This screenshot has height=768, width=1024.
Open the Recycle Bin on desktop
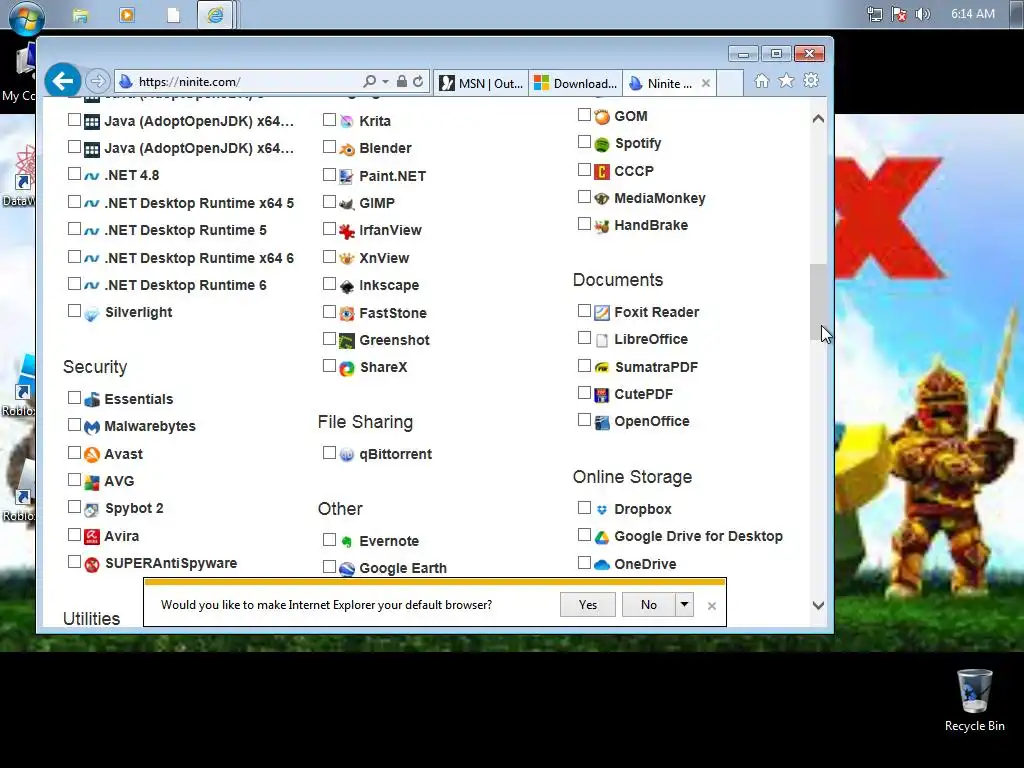pos(974,700)
